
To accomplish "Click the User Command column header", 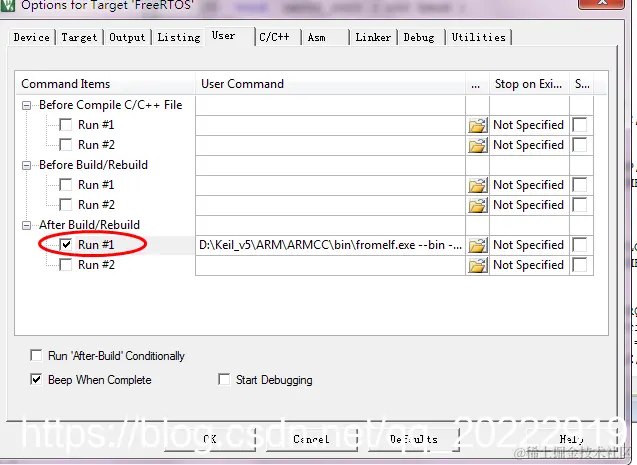I will tap(330, 84).
